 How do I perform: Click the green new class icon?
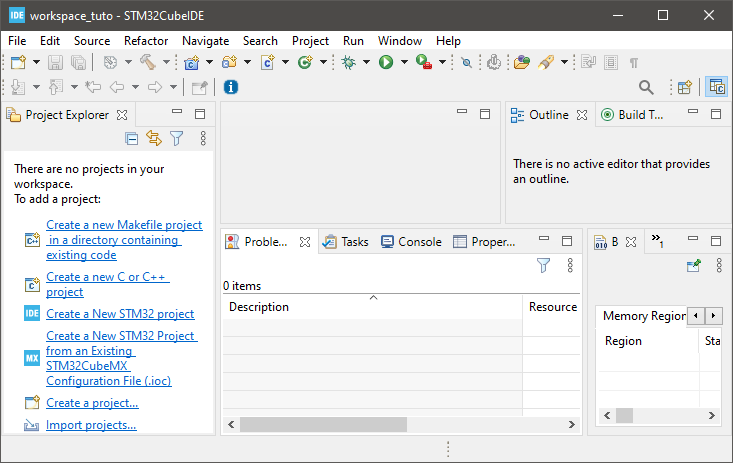305,62
